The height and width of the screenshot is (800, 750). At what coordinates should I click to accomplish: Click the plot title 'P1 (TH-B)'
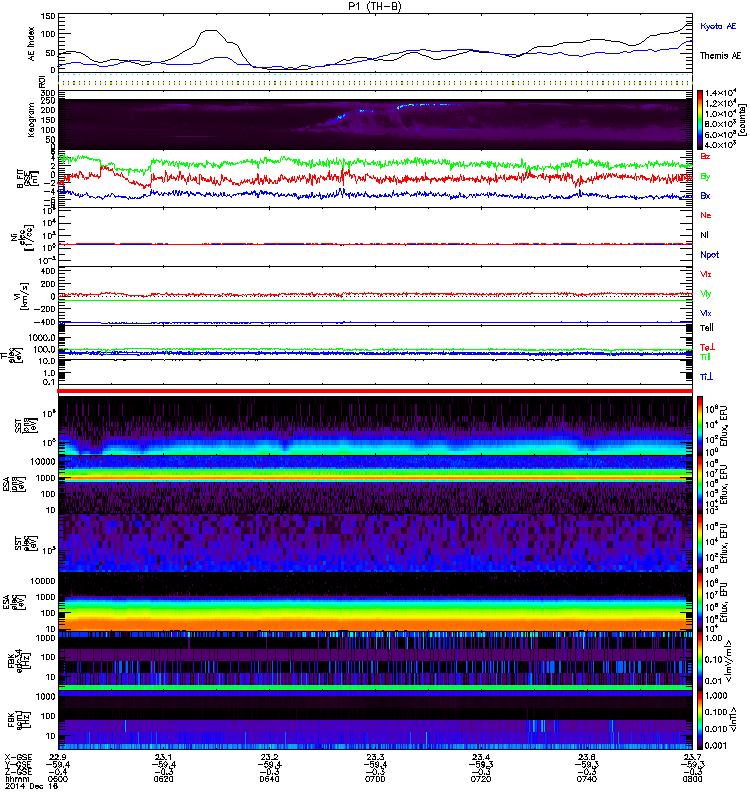pos(375,6)
